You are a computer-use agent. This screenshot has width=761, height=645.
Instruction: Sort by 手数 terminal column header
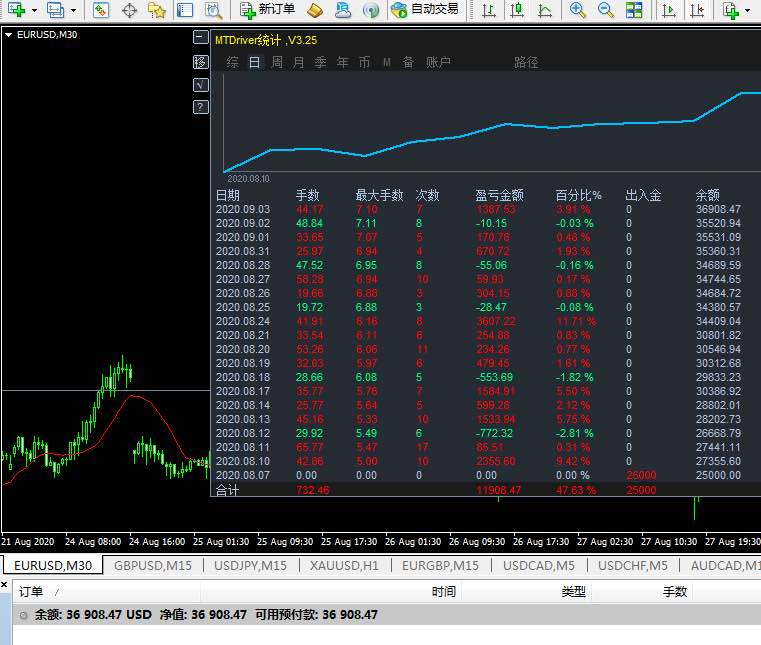coord(675,592)
